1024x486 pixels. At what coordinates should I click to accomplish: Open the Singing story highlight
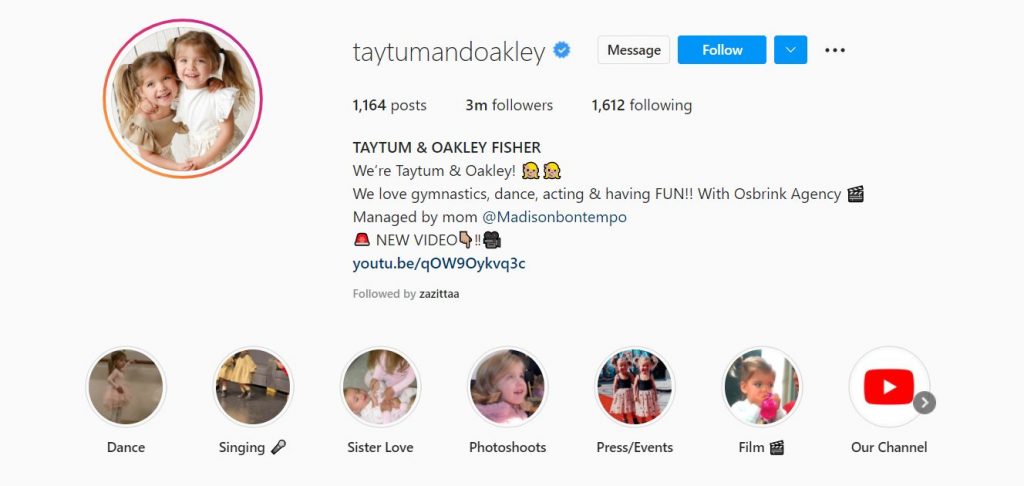(x=253, y=387)
